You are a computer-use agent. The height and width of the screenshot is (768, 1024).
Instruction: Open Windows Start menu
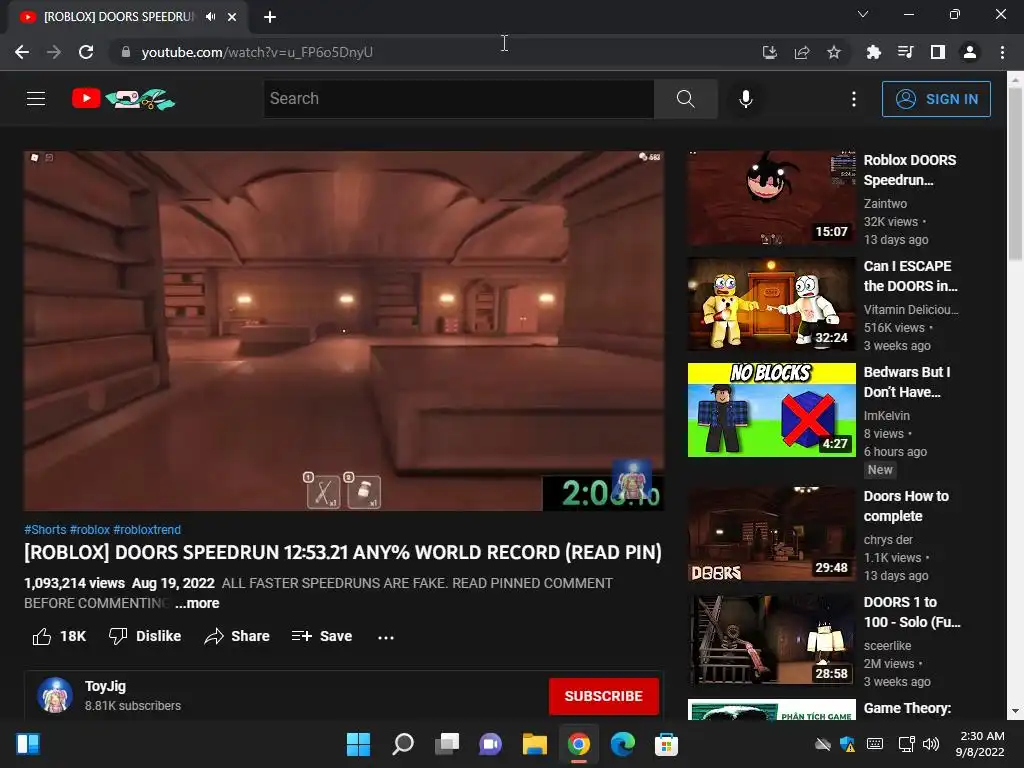tap(358, 744)
